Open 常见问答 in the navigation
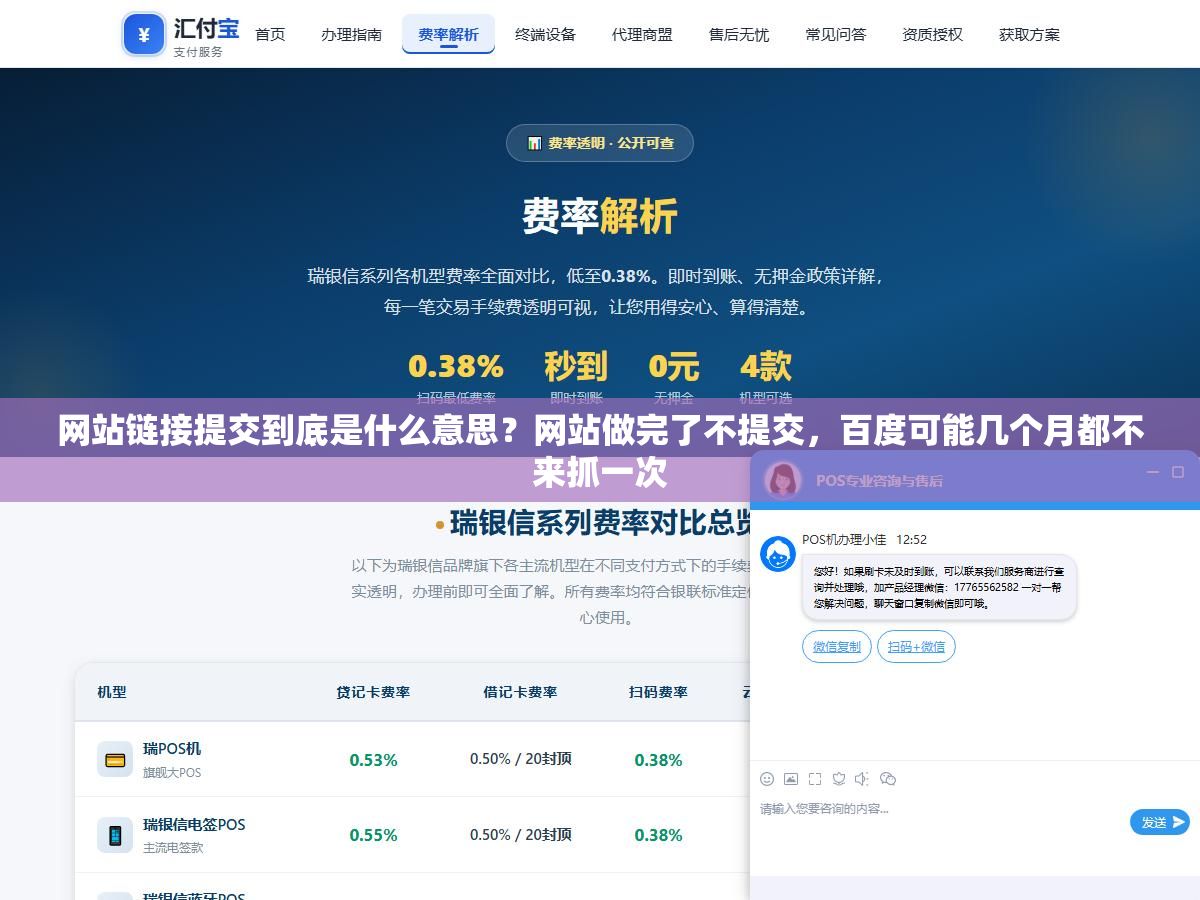The image size is (1200, 900). [x=835, y=34]
